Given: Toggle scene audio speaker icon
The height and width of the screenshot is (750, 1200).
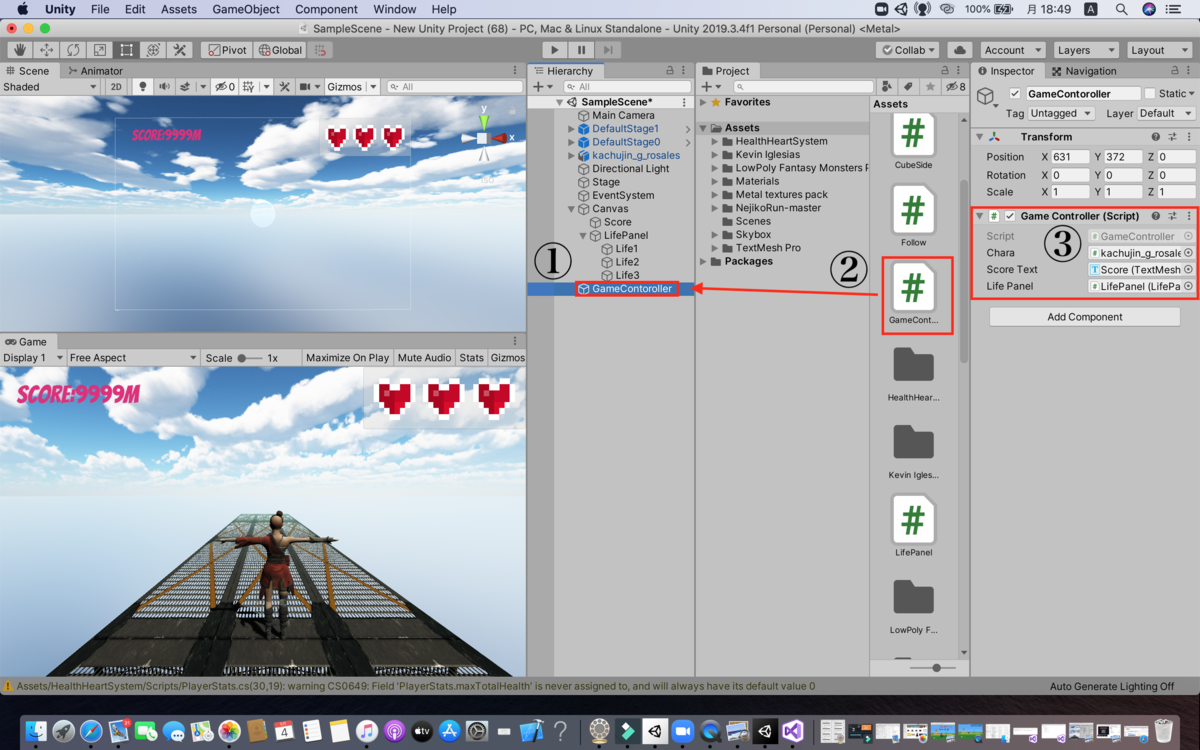Looking at the screenshot, I should coord(164,87).
